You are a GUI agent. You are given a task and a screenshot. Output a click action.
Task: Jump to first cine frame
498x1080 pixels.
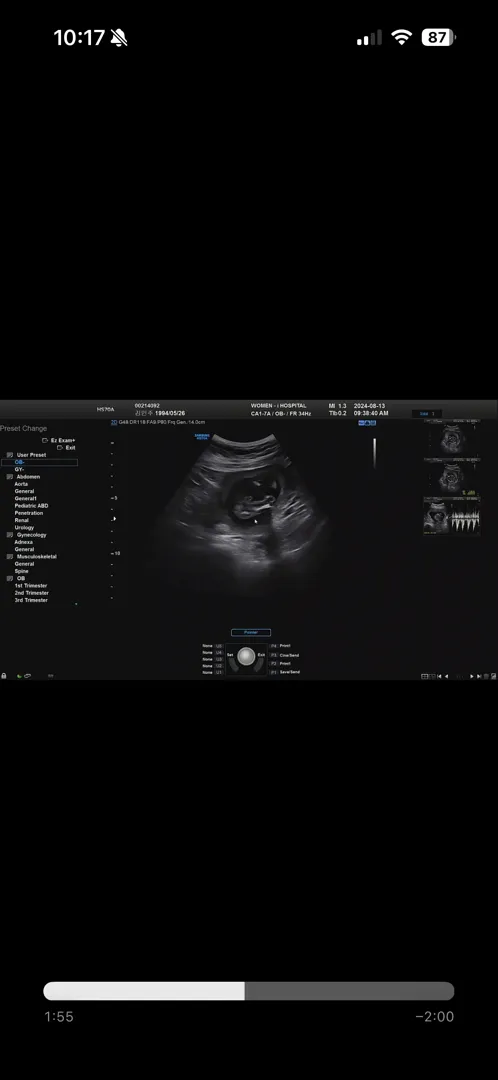(439, 676)
